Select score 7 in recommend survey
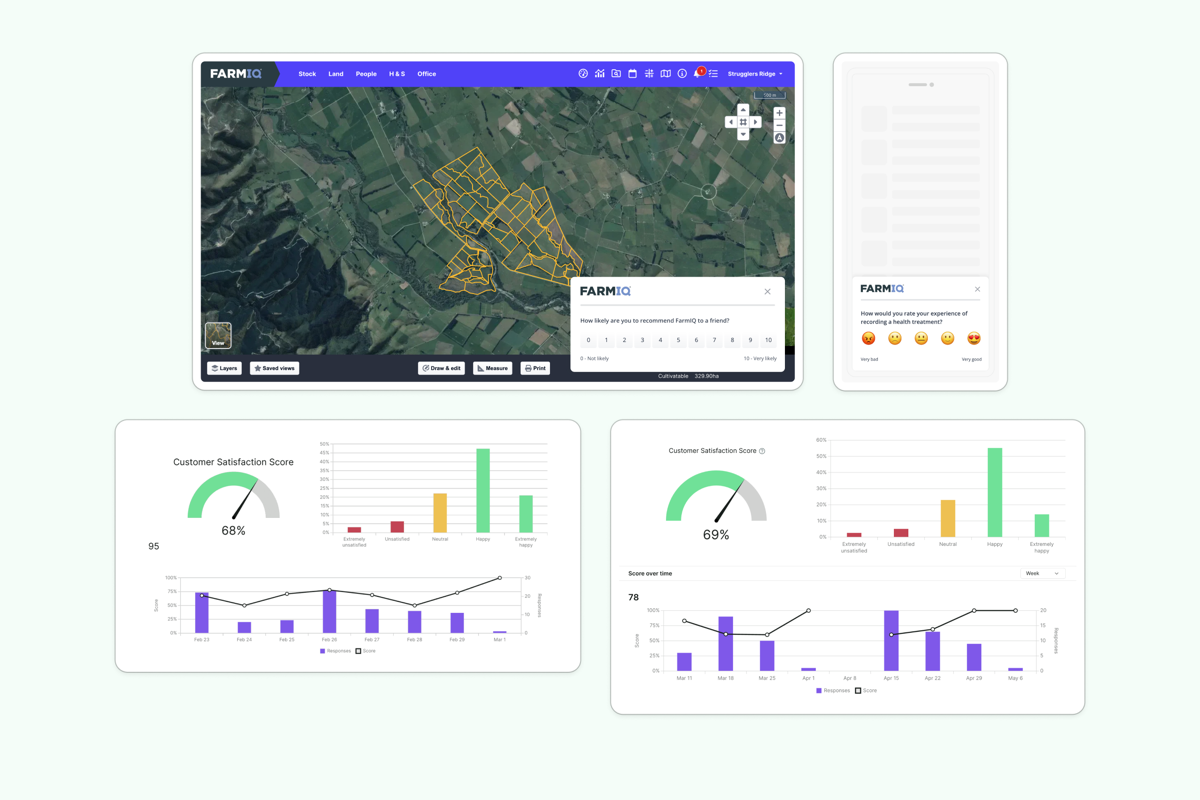This screenshot has width=1200, height=800. click(x=714, y=340)
